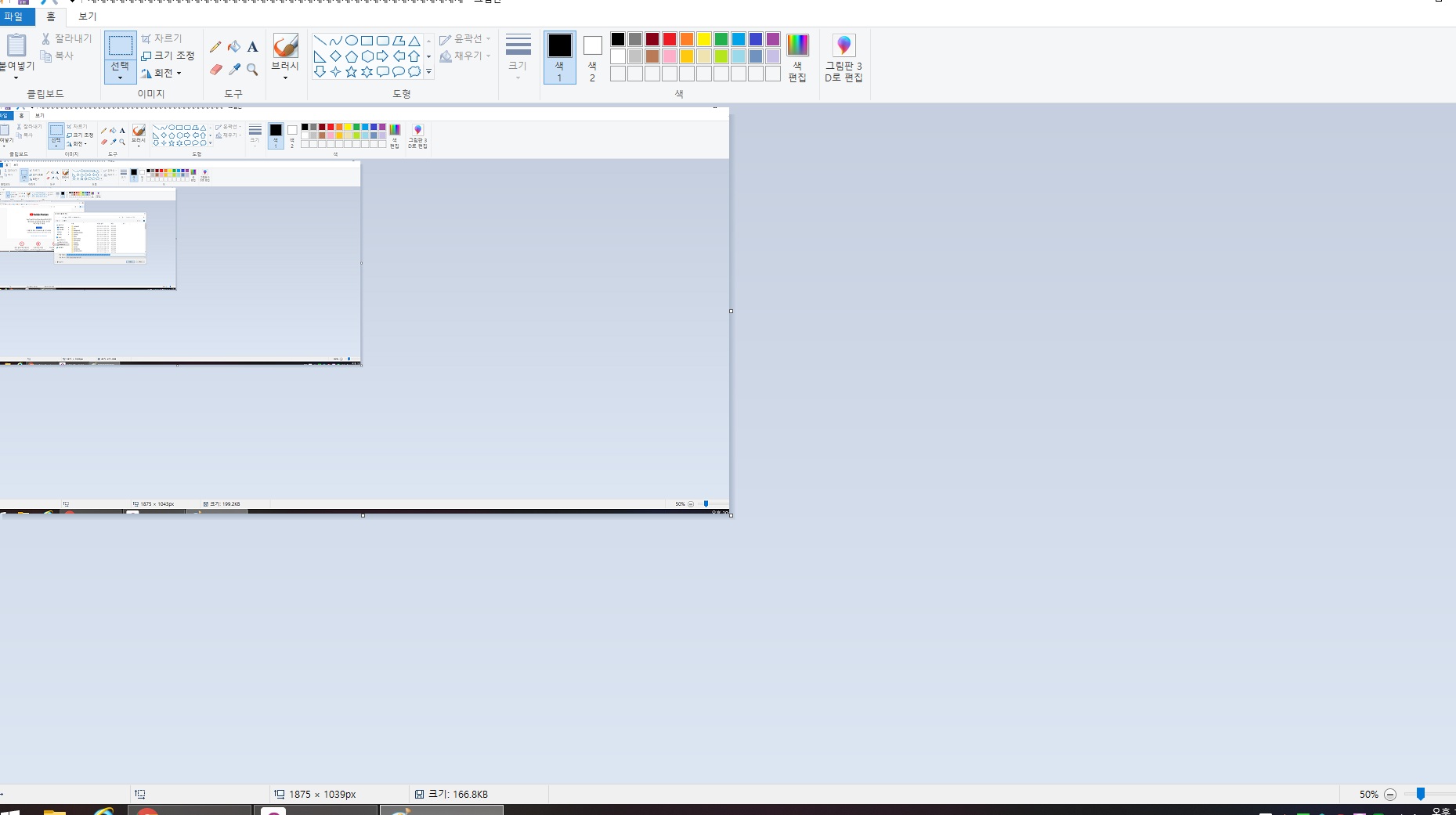Open the 크기 (Size) line thickness dropdown
The height and width of the screenshot is (815, 1456).
518,56
